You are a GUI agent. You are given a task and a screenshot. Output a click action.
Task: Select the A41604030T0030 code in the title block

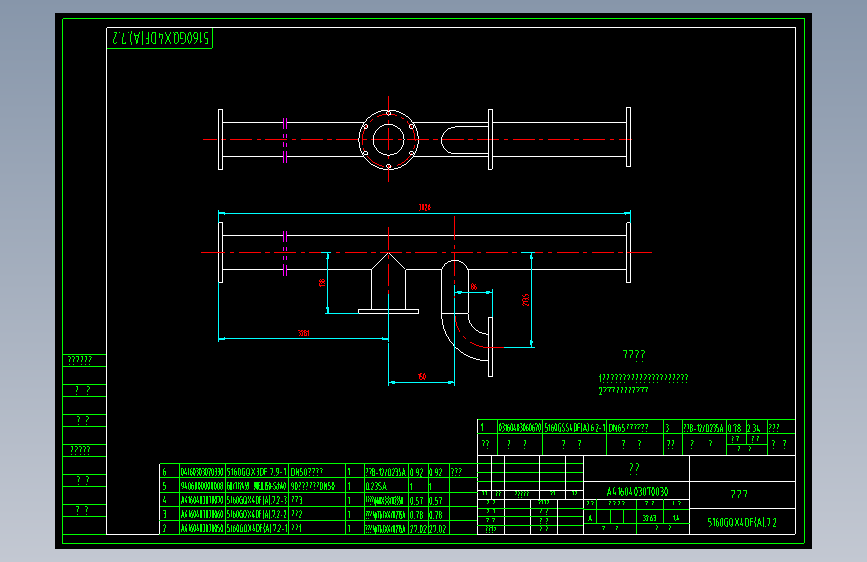point(637,491)
